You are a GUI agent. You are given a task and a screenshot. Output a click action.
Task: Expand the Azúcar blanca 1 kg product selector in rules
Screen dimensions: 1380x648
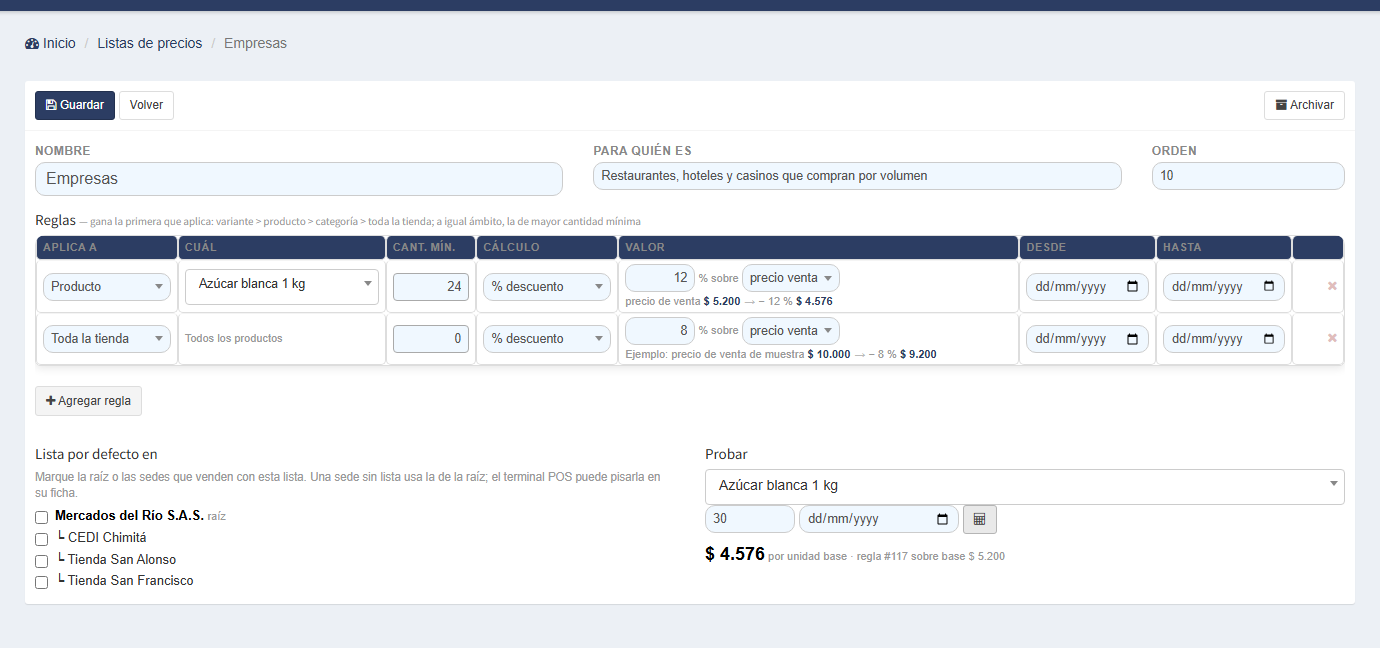tap(282, 287)
